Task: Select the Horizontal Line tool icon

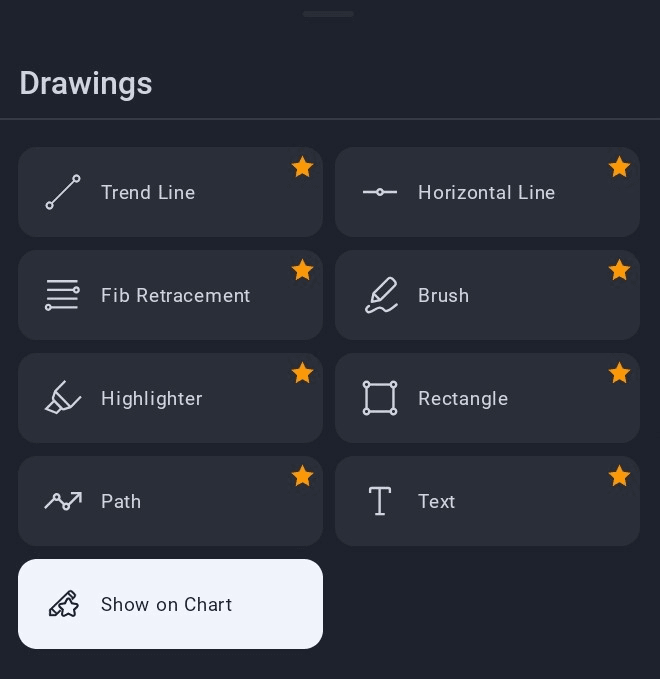Action: pyautogui.click(x=380, y=192)
